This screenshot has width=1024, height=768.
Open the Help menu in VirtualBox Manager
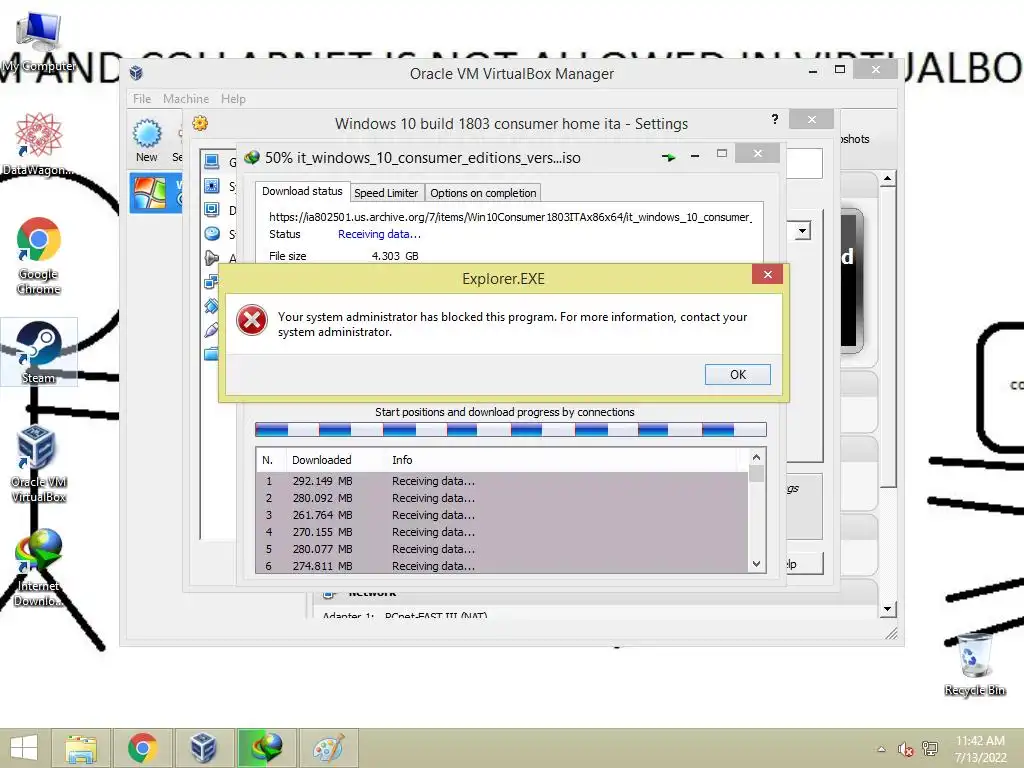coord(233,99)
